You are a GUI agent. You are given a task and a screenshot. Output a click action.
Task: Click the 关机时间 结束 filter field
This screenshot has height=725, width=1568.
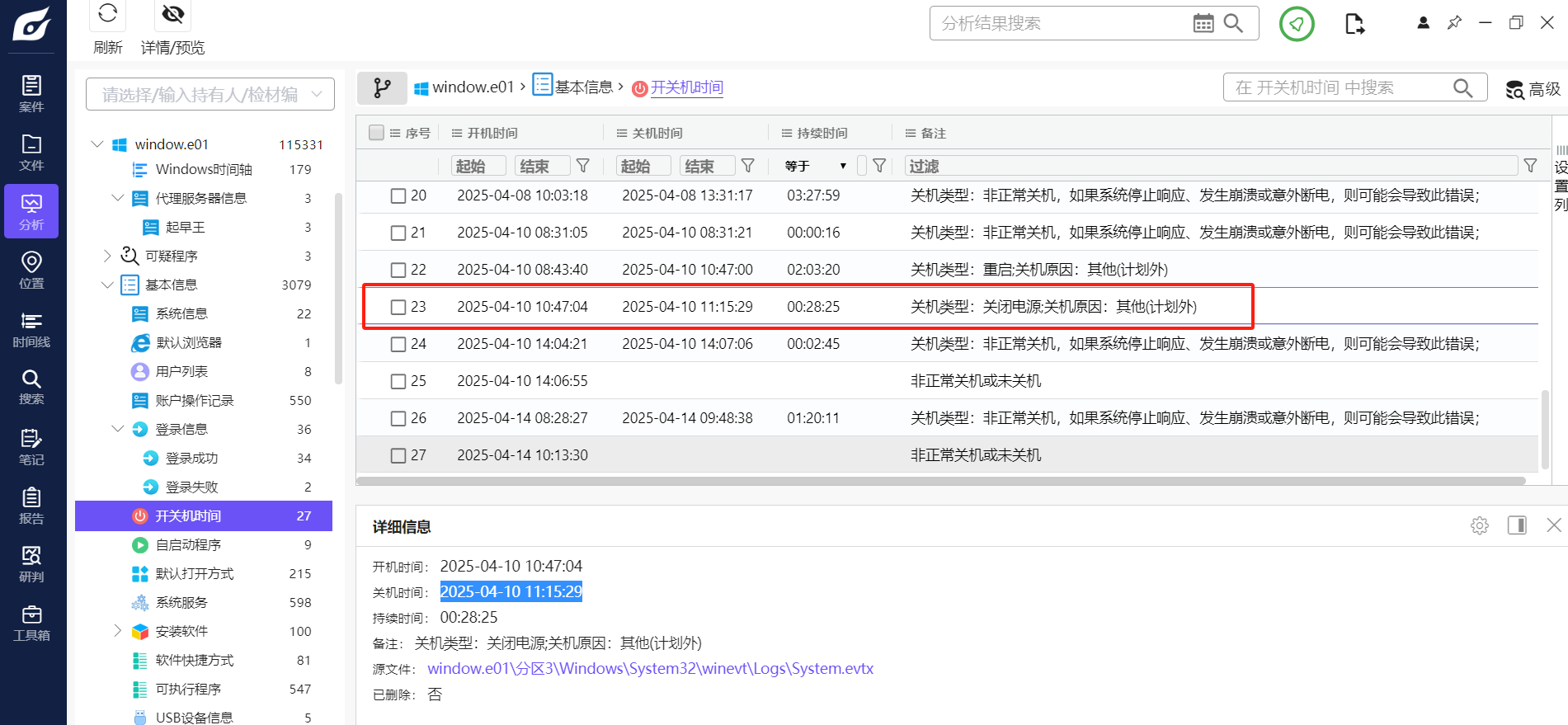[x=708, y=166]
